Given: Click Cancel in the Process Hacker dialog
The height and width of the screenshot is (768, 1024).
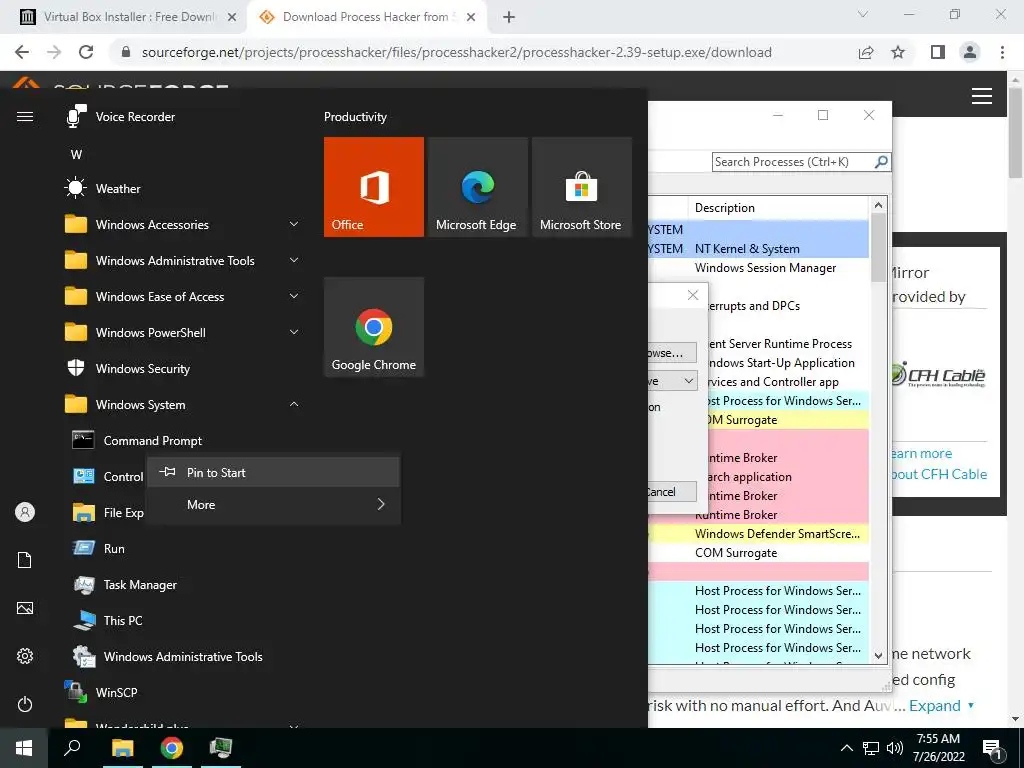Looking at the screenshot, I should [x=671, y=492].
